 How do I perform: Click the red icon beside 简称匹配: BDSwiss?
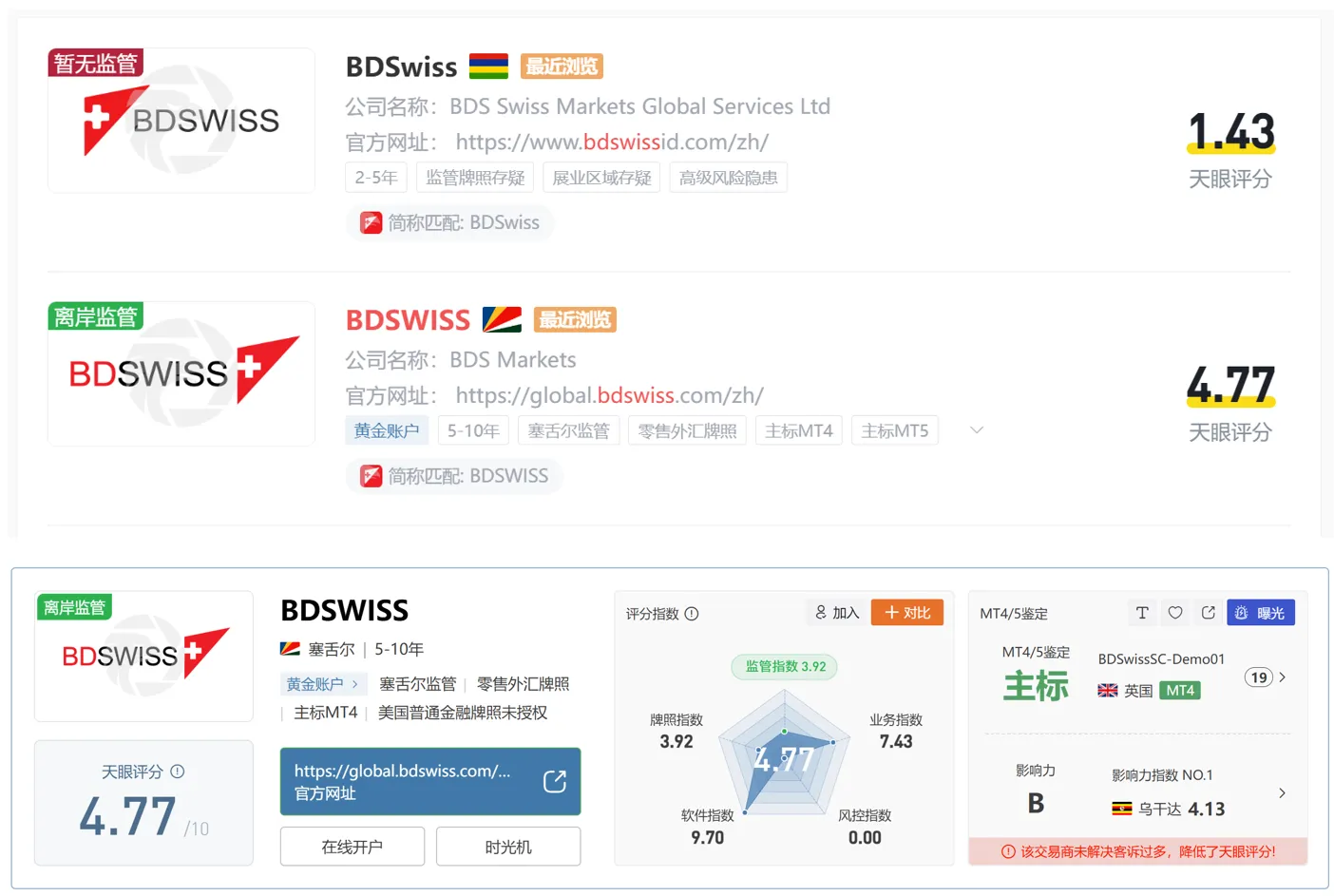[371, 222]
